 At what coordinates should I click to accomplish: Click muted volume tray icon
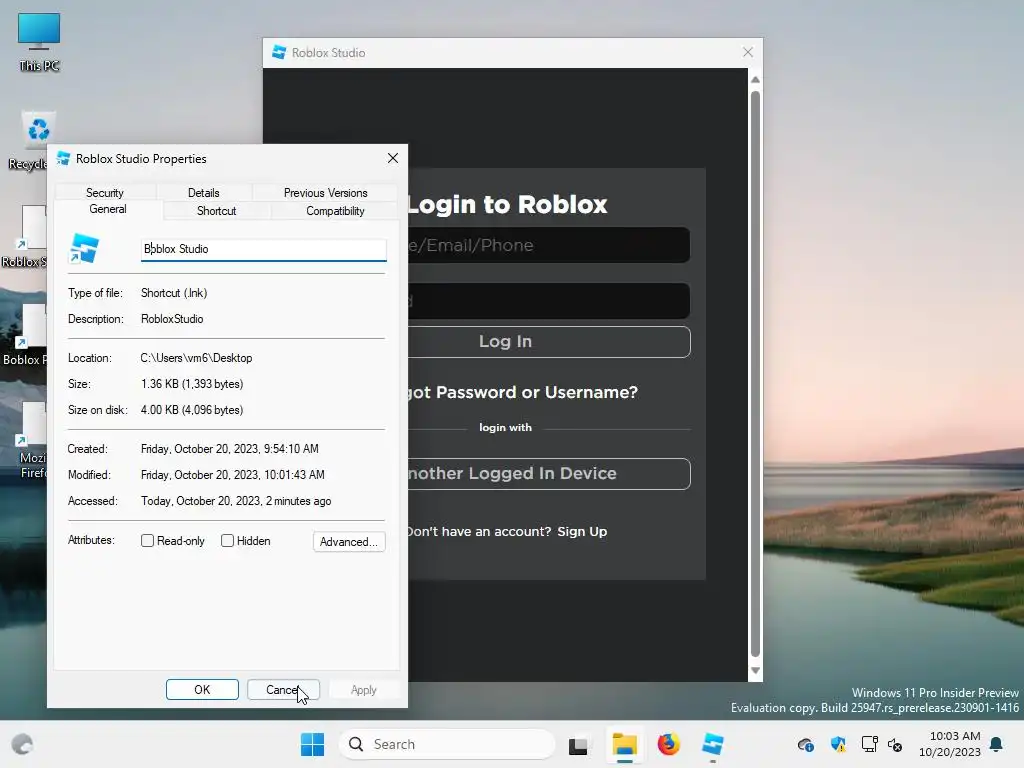point(895,744)
